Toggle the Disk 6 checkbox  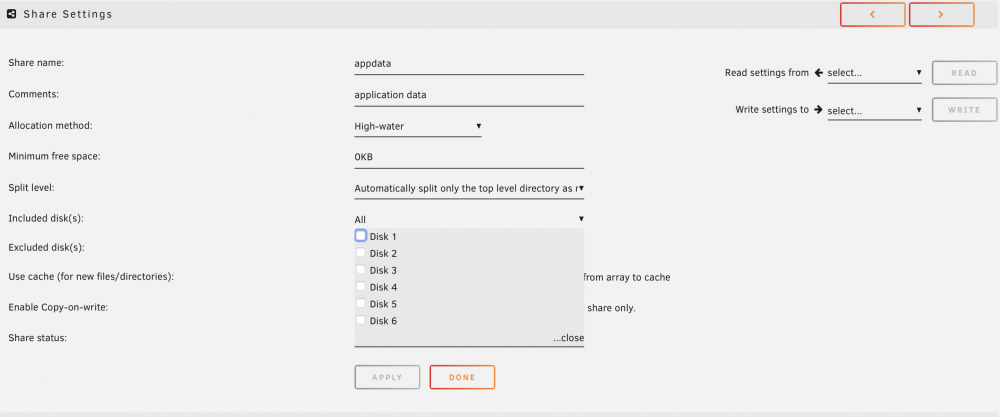tap(360, 320)
